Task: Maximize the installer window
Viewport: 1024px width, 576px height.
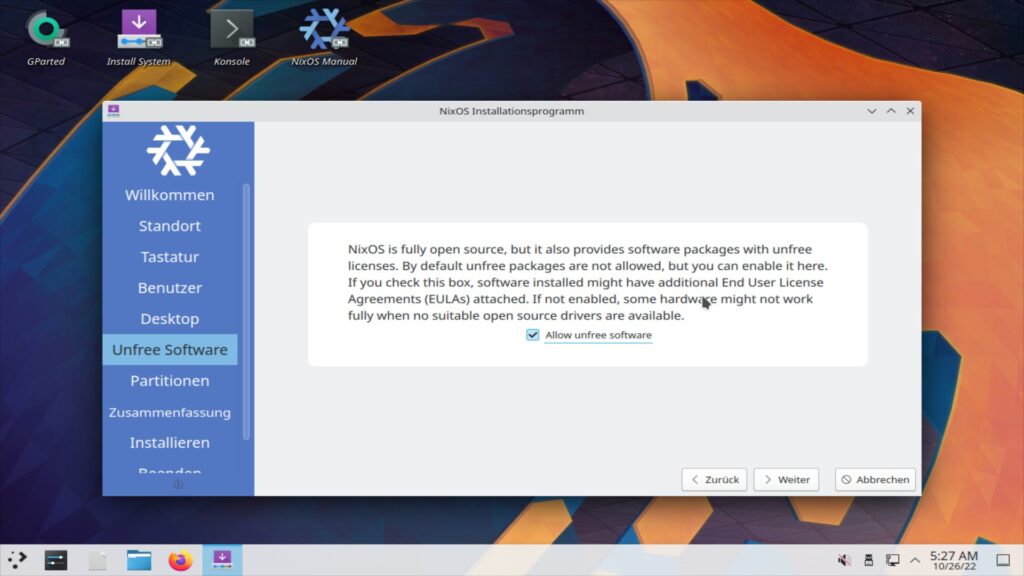Action: pos(891,111)
